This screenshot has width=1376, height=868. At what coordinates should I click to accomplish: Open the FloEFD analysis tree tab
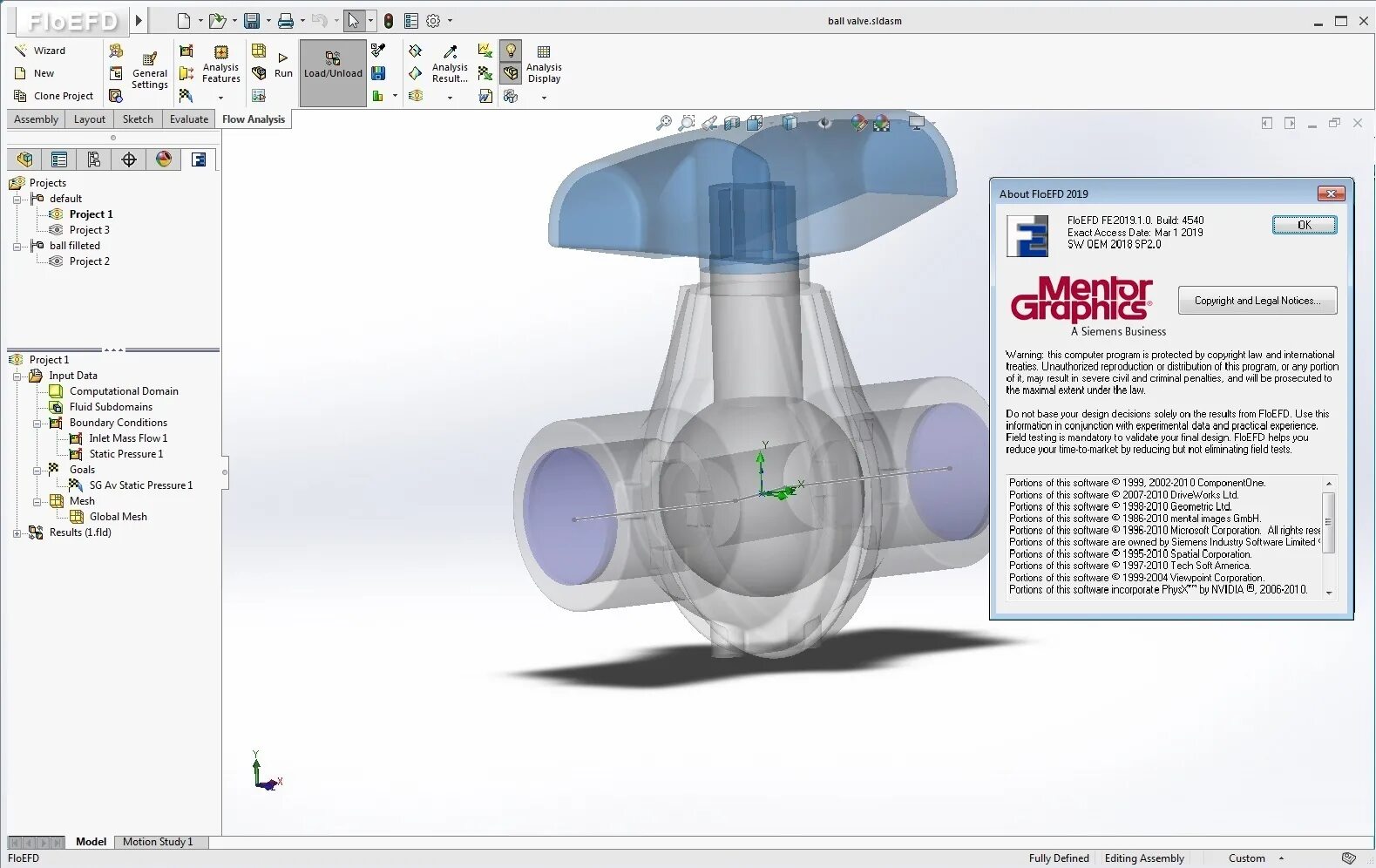coord(199,159)
